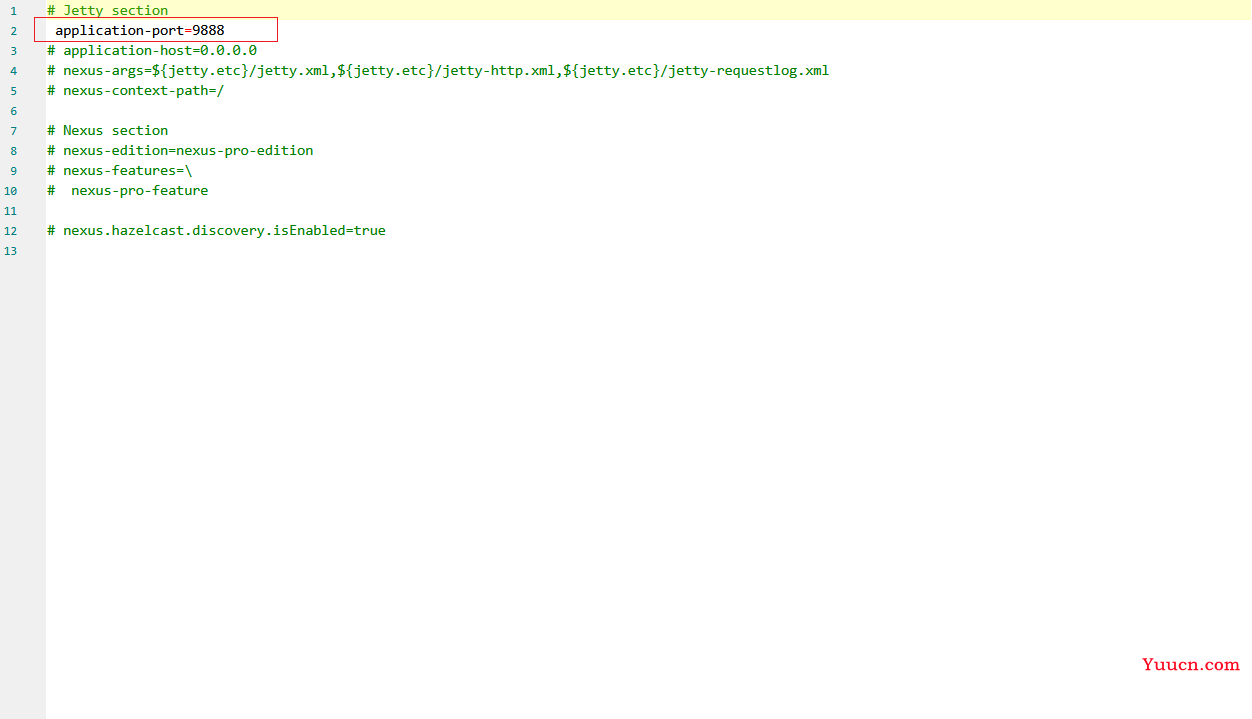
Task: Click line number 2 in gutter
Action: click(x=14, y=31)
